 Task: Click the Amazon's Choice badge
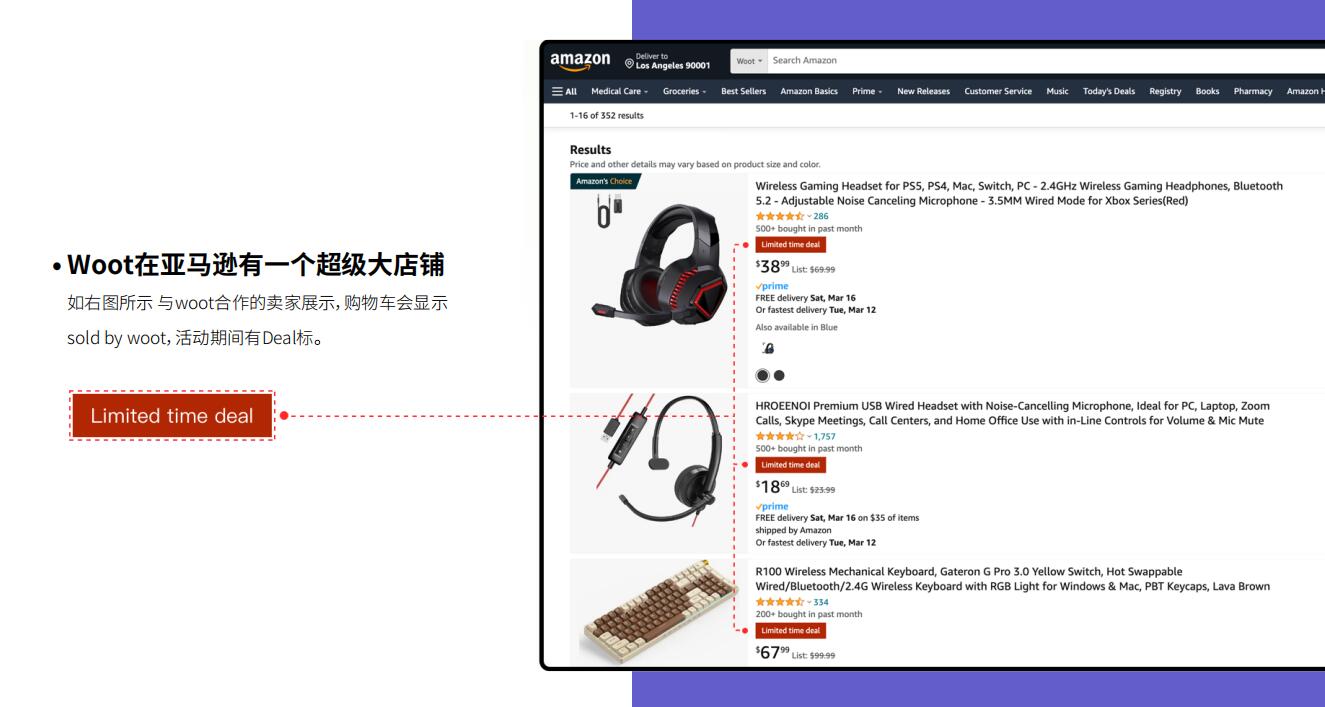pyautogui.click(x=604, y=181)
